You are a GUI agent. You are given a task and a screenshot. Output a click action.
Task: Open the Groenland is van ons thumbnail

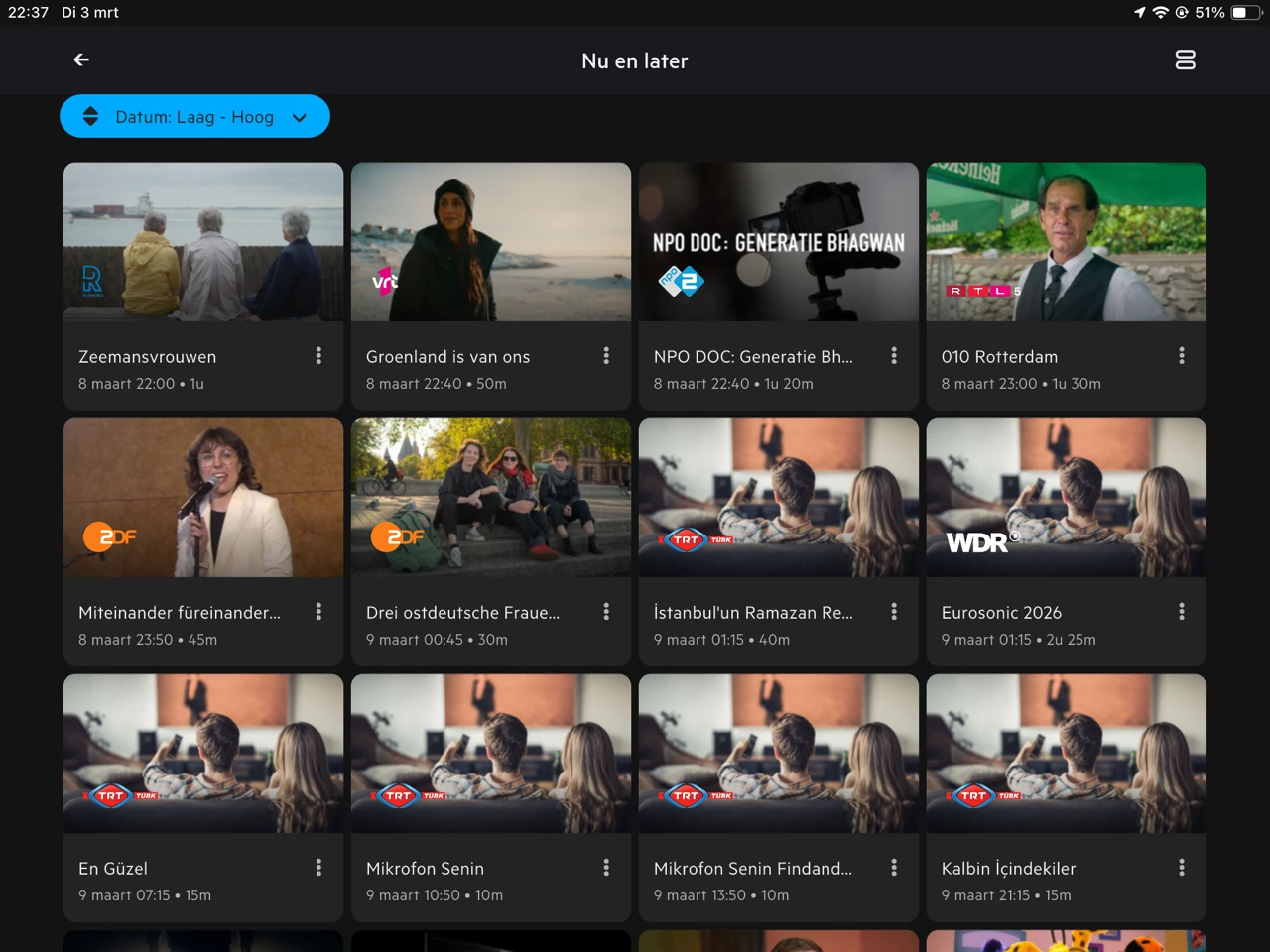click(491, 242)
